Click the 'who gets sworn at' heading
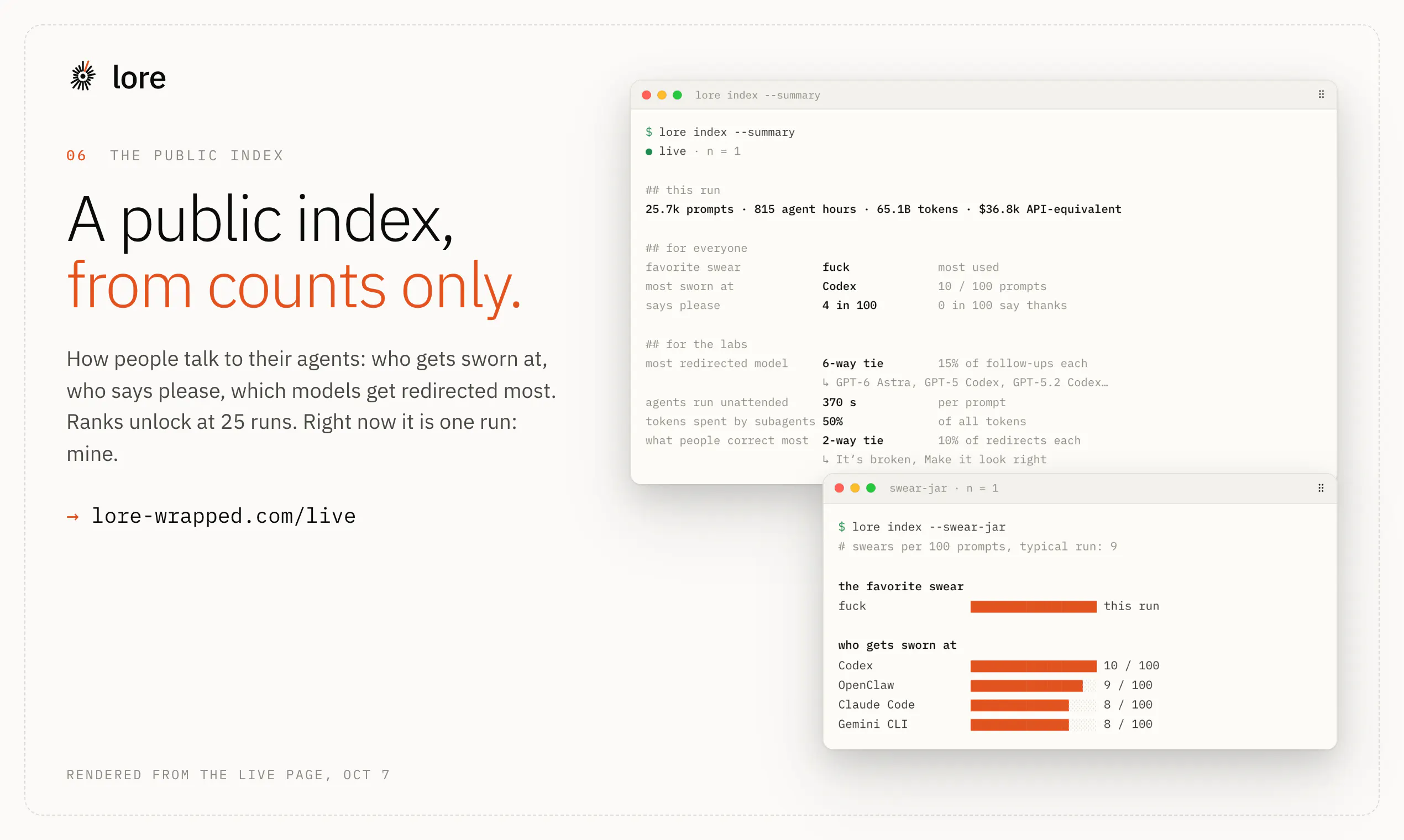1404x840 pixels. pyautogui.click(x=897, y=645)
